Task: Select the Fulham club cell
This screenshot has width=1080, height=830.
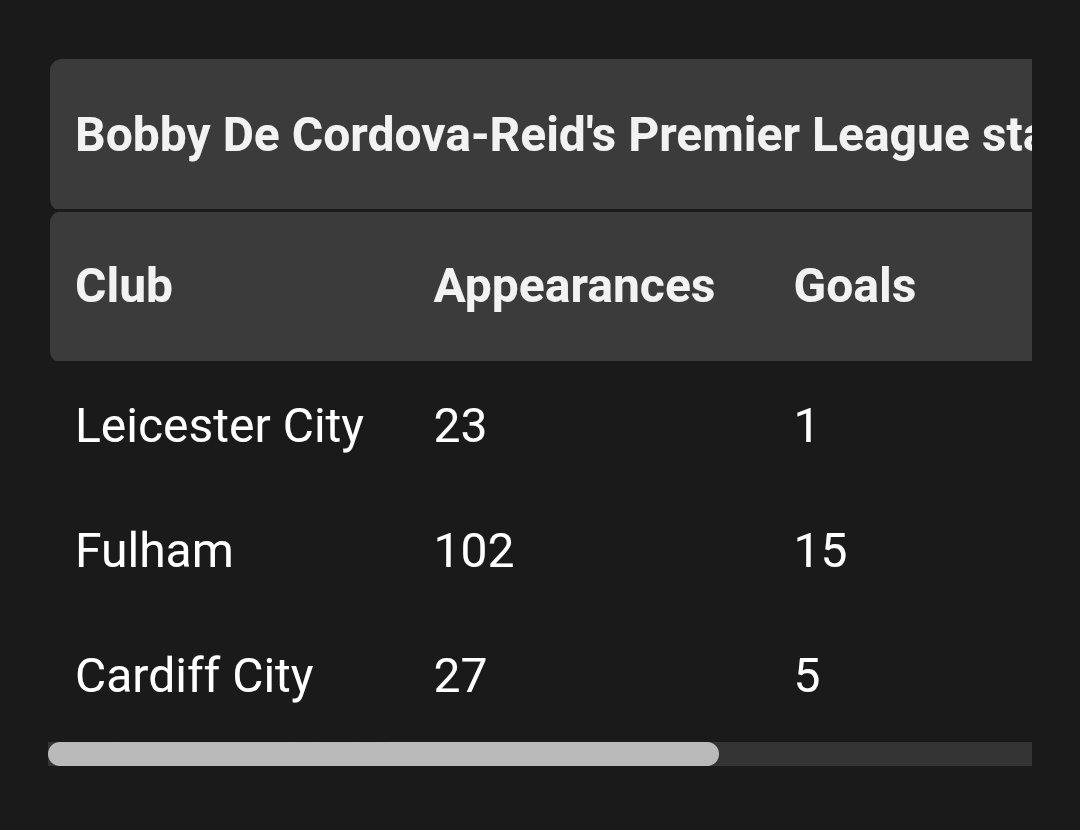Action: point(154,551)
